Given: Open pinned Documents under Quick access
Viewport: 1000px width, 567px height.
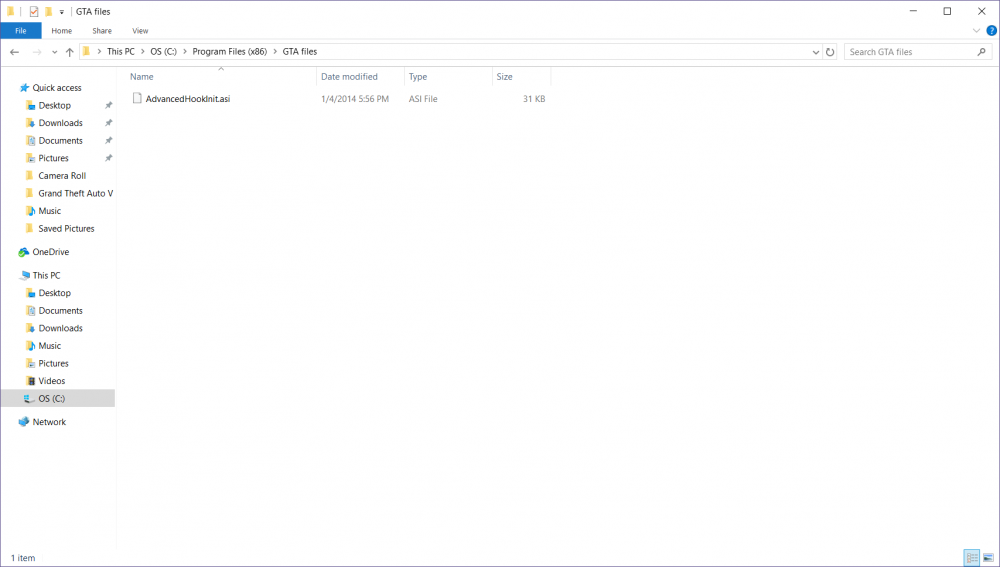Looking at the screenshot, I should click(x=61, y=140).
